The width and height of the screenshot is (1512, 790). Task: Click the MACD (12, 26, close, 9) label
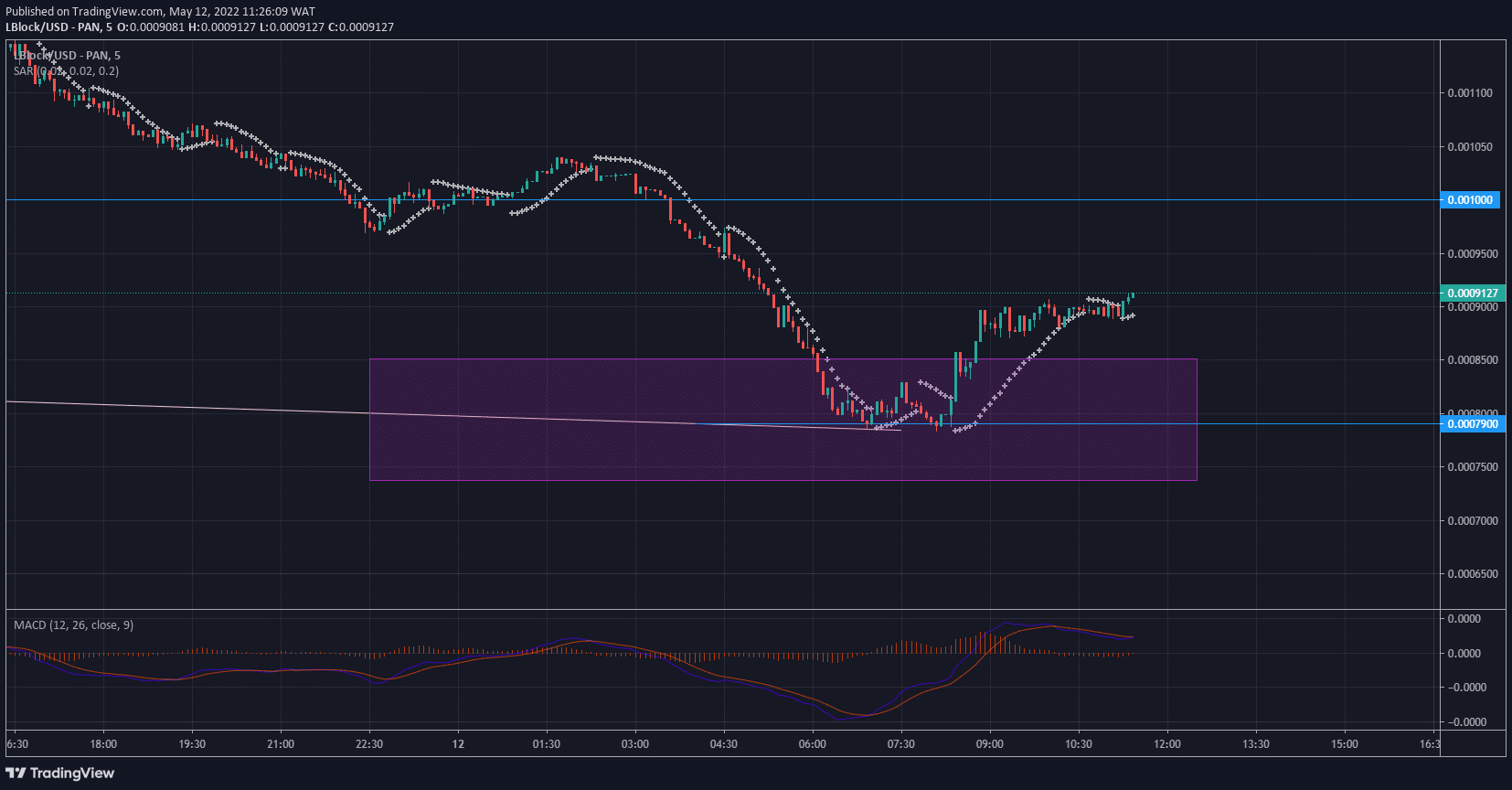click(x=73, y=625)
